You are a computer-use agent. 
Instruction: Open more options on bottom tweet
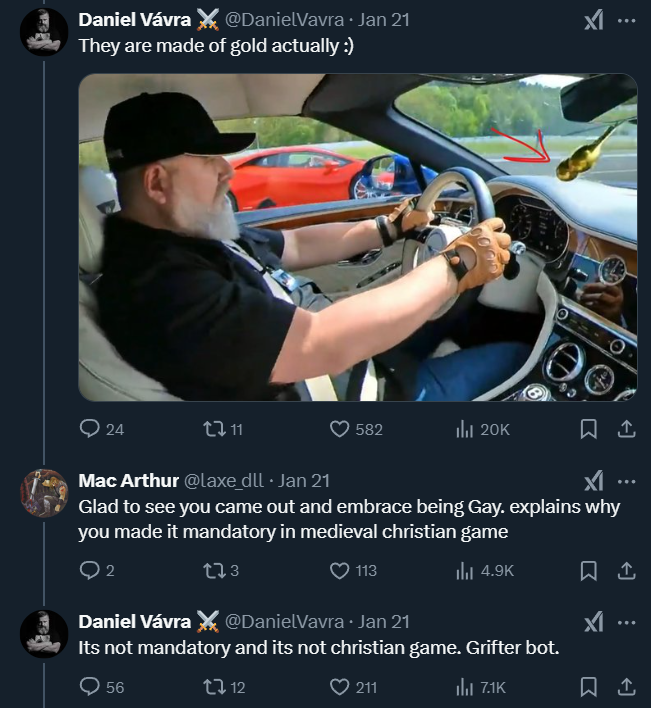click(x=627, y=622)
